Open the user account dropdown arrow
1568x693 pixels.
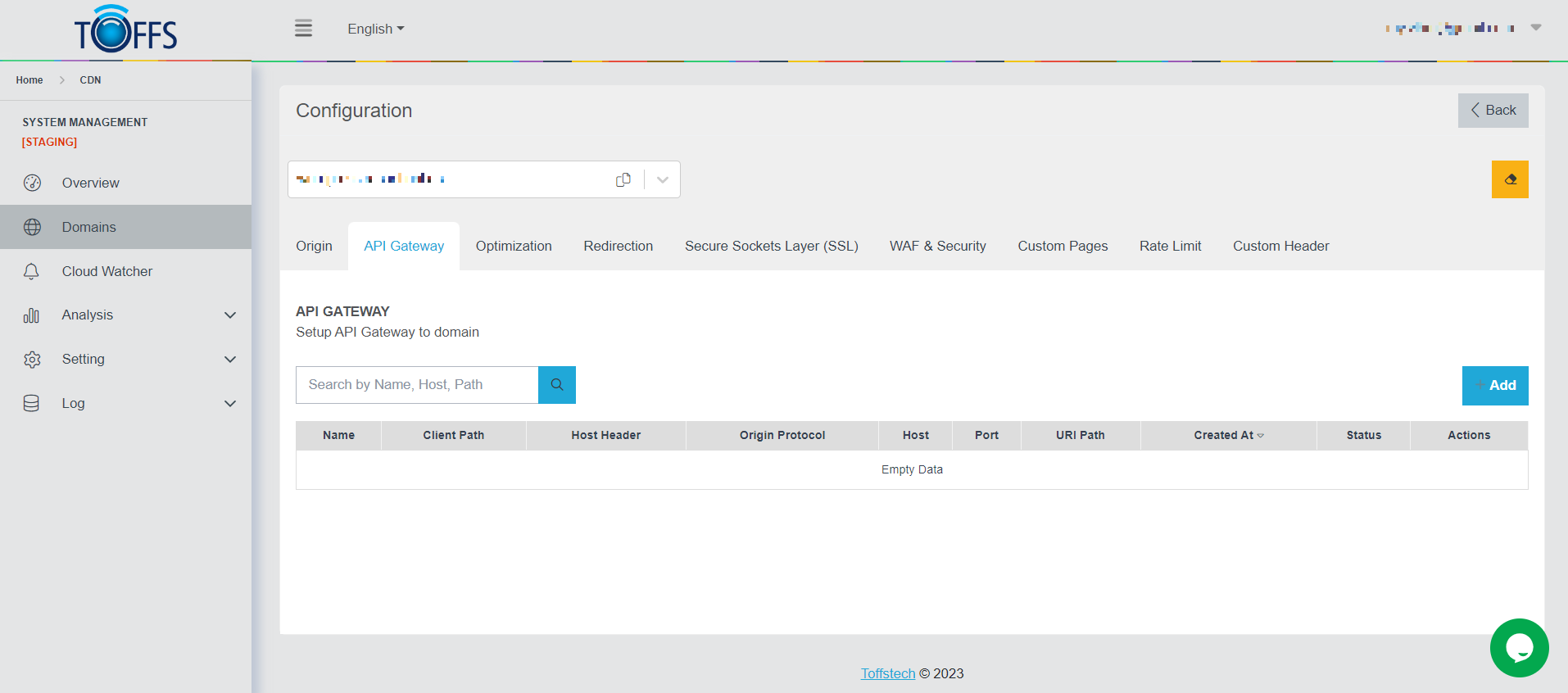[1536, 28]
